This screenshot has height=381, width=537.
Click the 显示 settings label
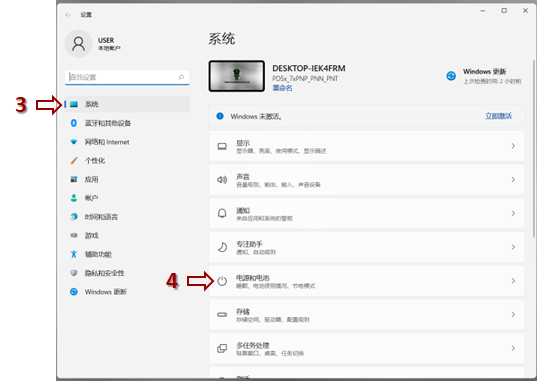tap(243, 143)
